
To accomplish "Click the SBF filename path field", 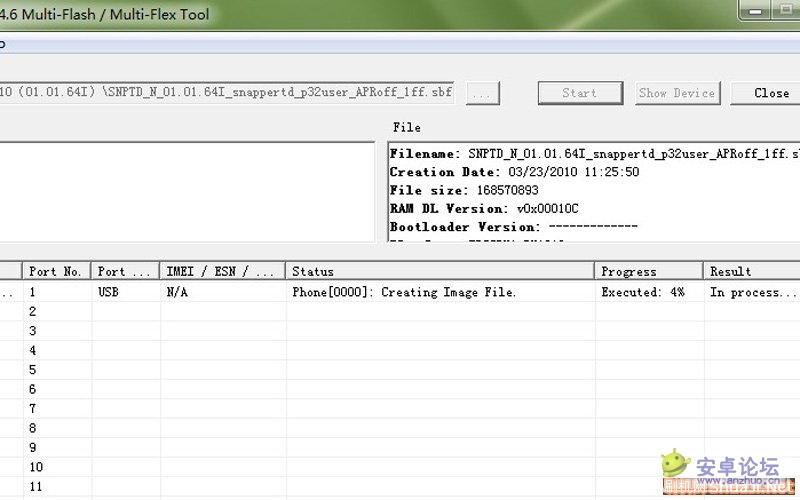I will coord(227,92).
